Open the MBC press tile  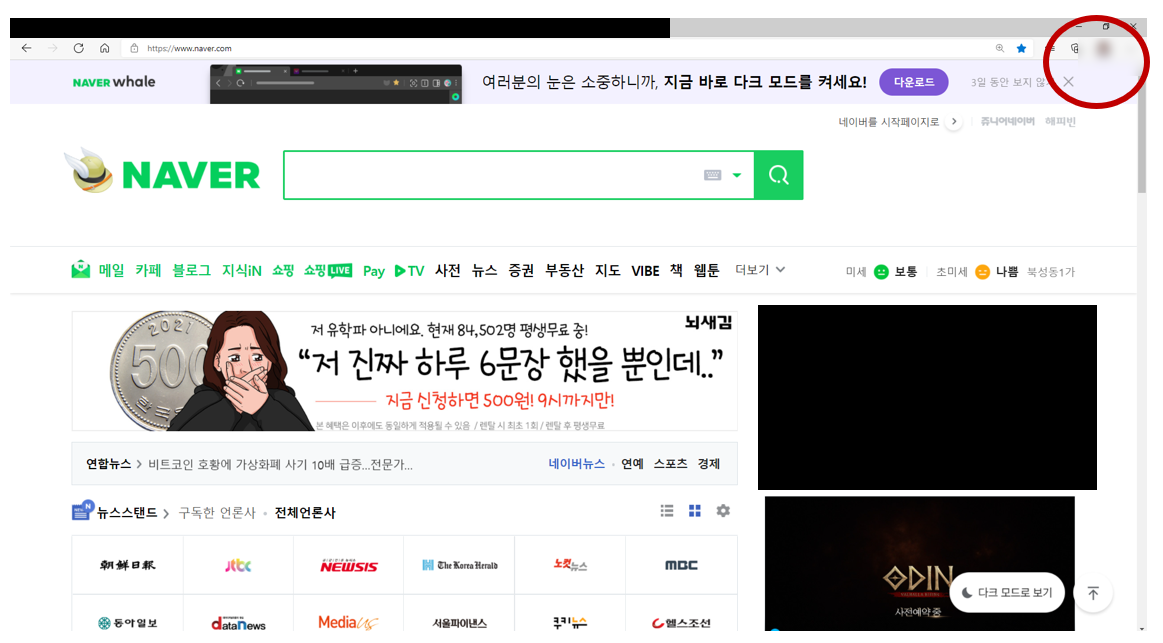point(681,565)
